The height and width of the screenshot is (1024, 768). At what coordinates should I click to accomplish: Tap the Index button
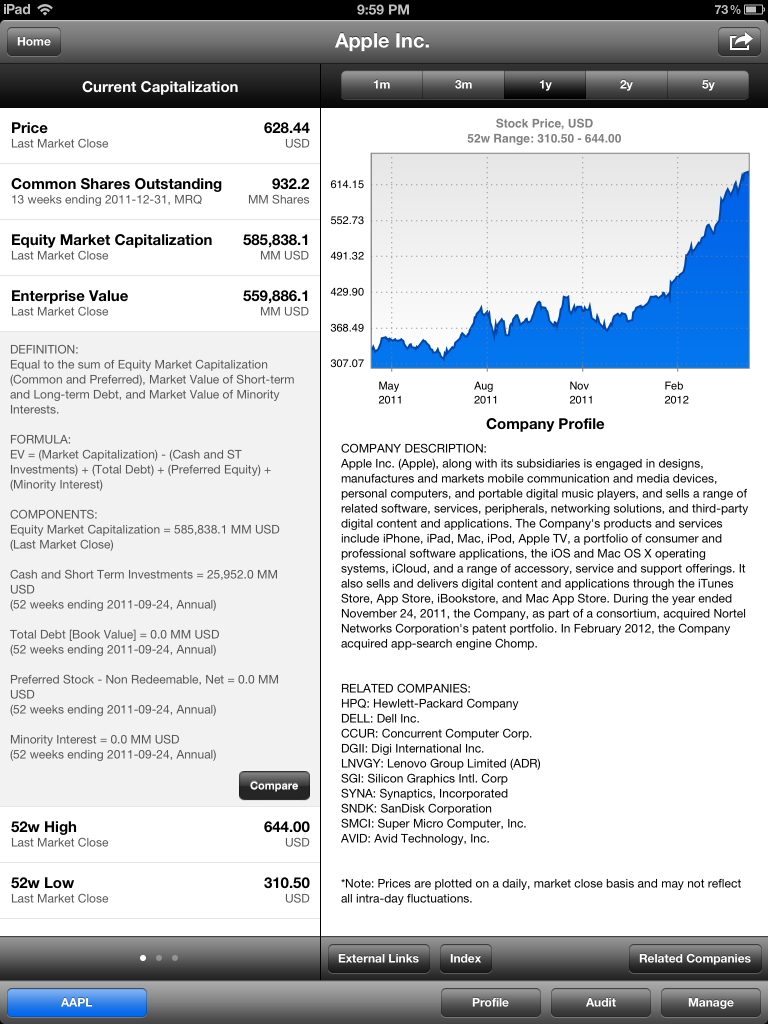[465, 959]
